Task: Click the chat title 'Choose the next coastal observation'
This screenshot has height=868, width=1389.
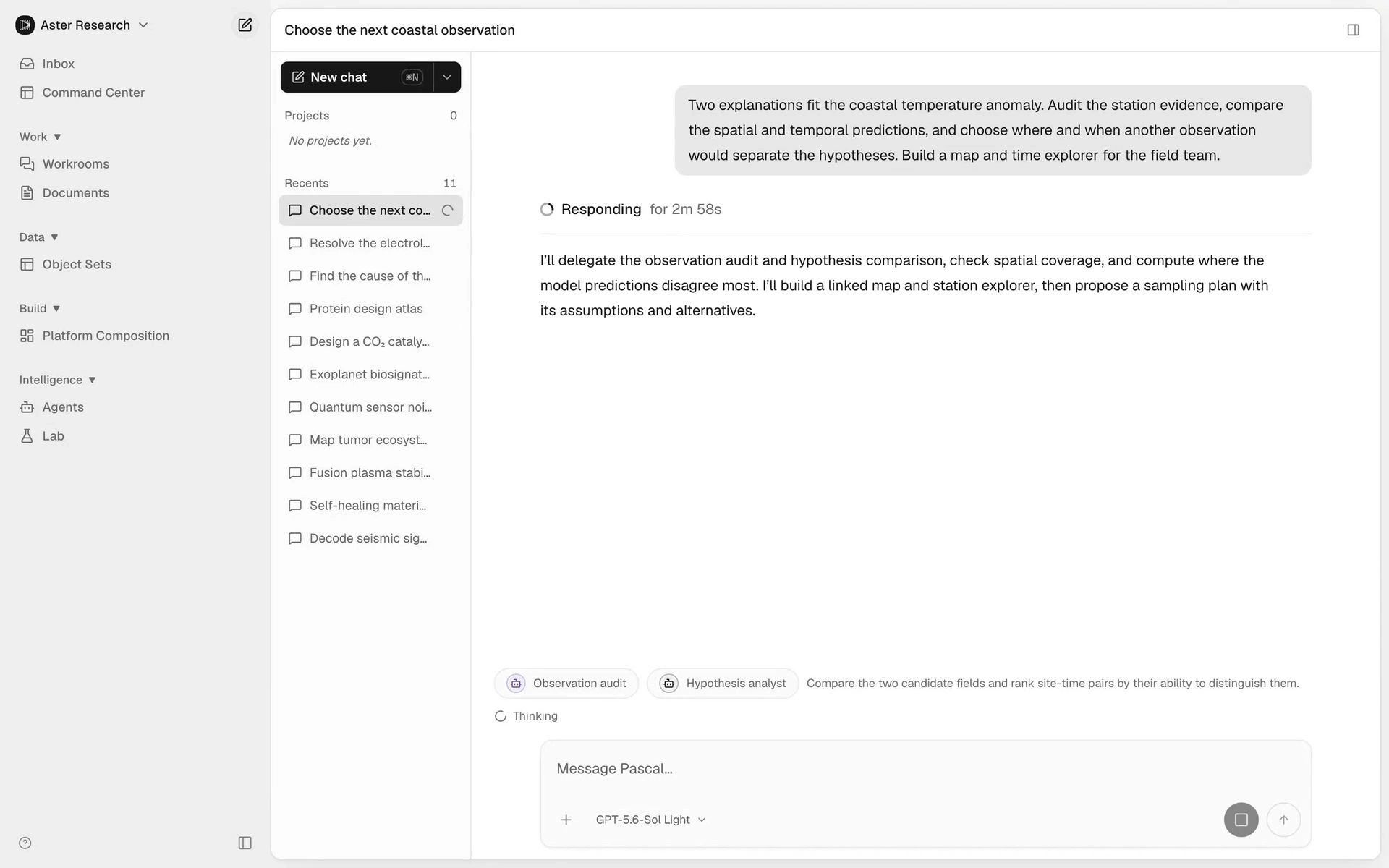Action: point(399,30)
